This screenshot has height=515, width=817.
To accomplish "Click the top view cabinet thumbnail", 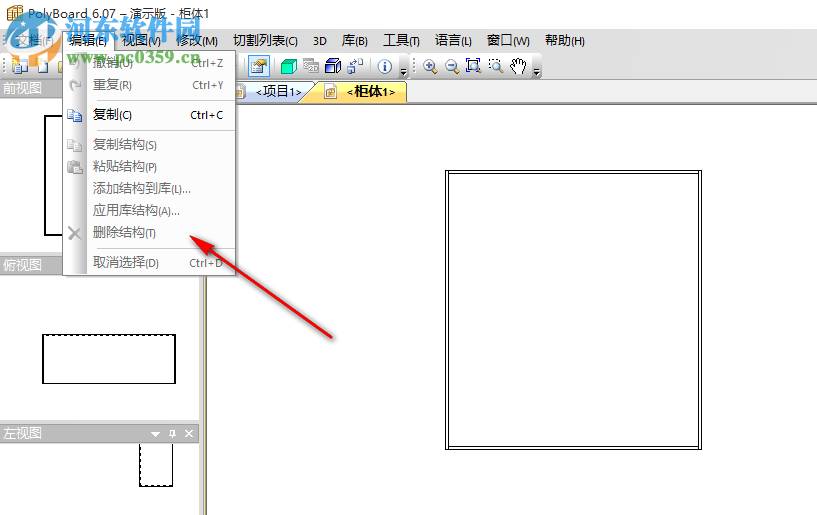I will [x=109, y=359].
